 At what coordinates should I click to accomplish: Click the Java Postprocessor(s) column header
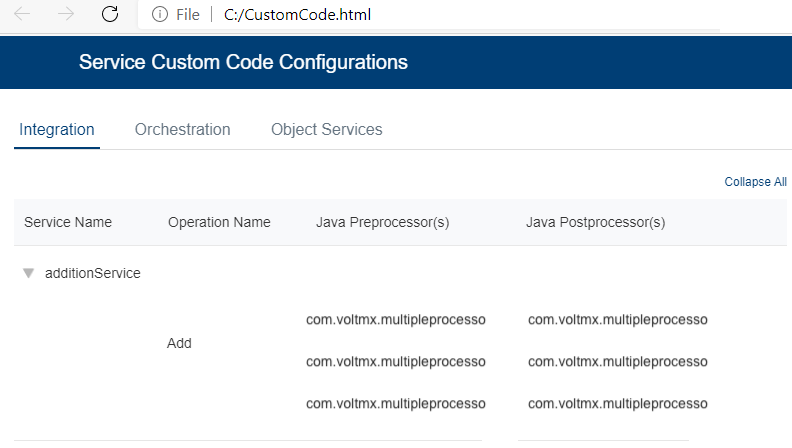coord(596,222)
